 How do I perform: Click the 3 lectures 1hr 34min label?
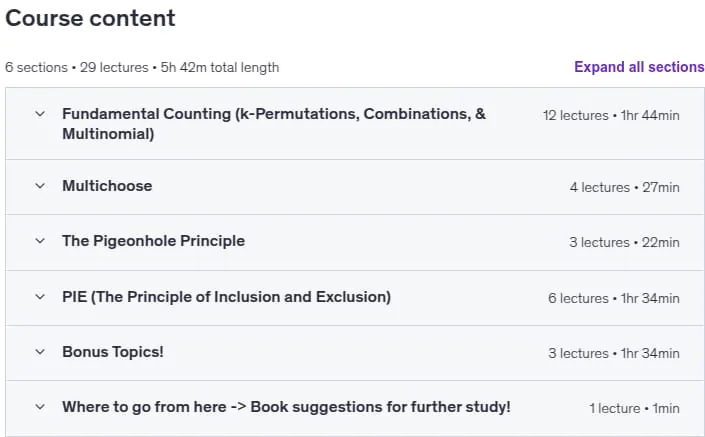coord(614,353)
